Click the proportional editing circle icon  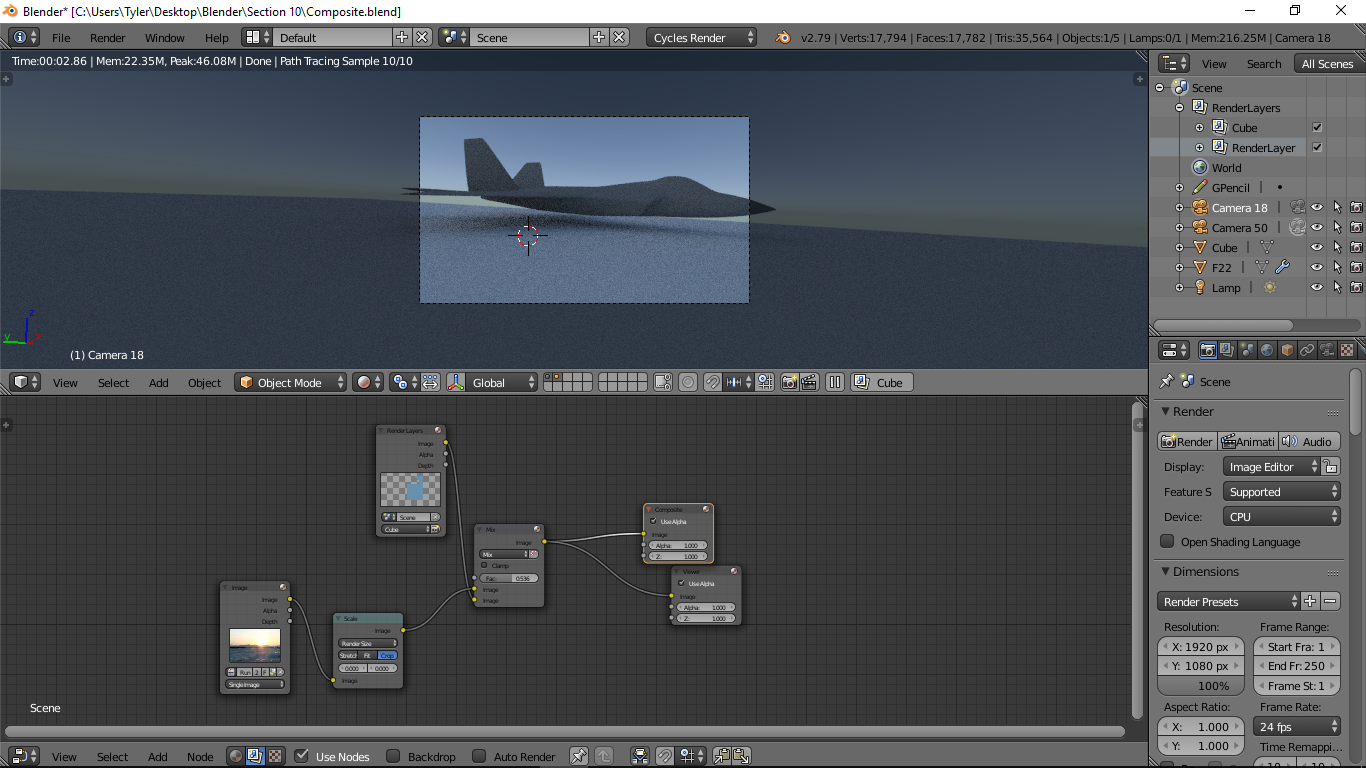tap(688, 382)
